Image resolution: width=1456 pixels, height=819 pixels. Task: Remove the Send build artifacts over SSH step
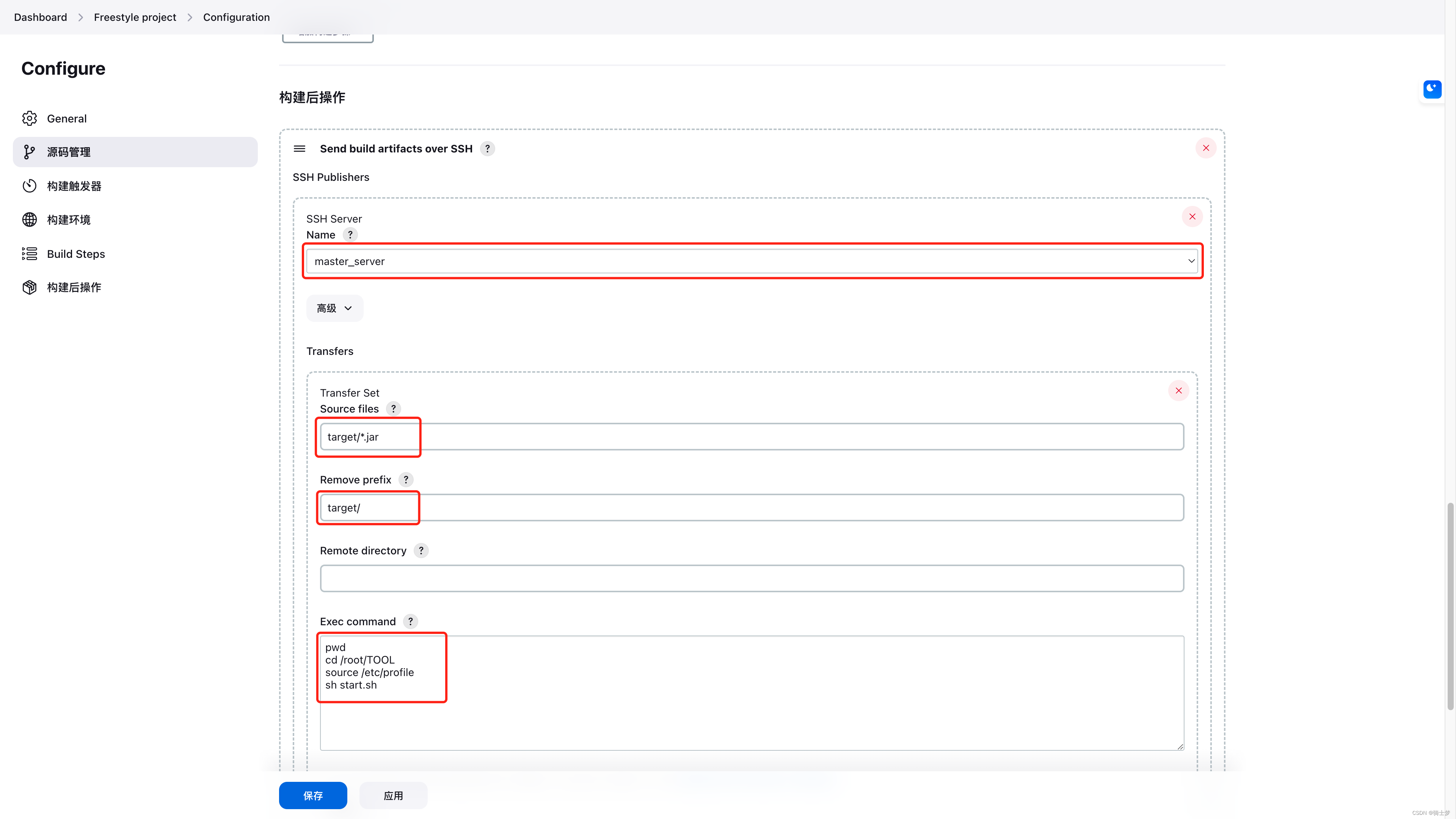pos(1206,148)
